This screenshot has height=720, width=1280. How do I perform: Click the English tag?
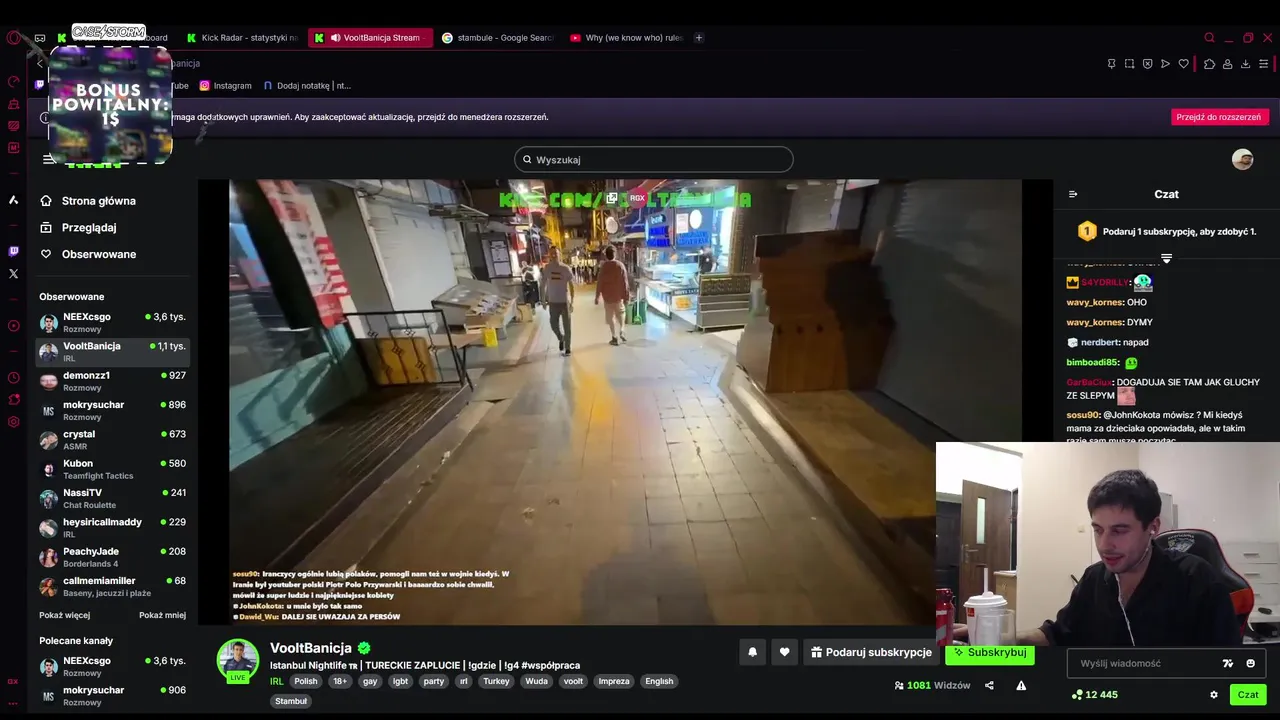click(659, 681)
